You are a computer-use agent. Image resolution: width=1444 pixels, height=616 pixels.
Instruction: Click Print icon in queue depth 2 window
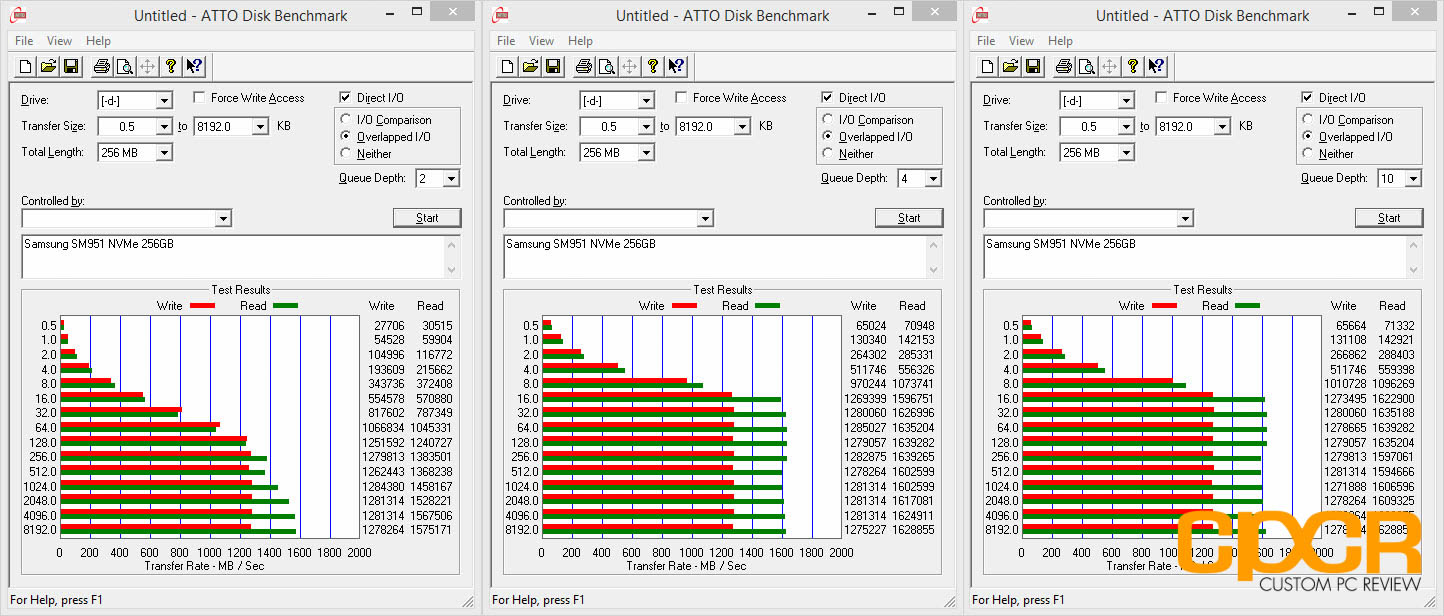(x=101, y=67)
